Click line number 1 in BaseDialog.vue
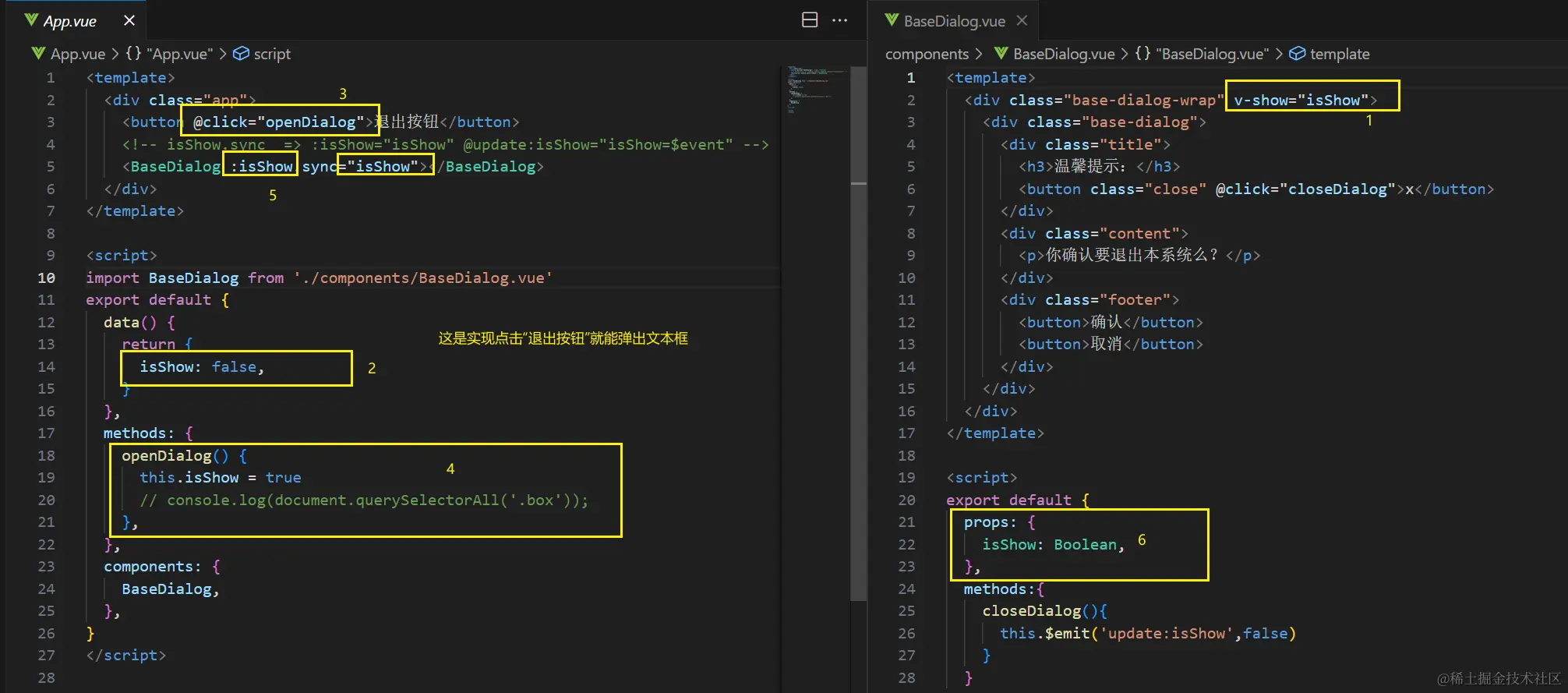The image size is (1568, 693). click(x=910, y=78)
